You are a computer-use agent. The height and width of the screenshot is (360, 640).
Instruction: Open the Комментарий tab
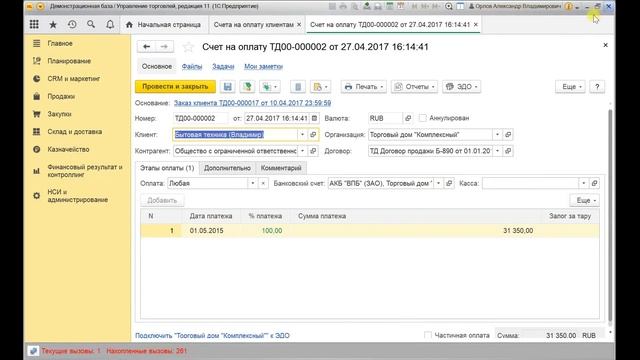(281, 168)
